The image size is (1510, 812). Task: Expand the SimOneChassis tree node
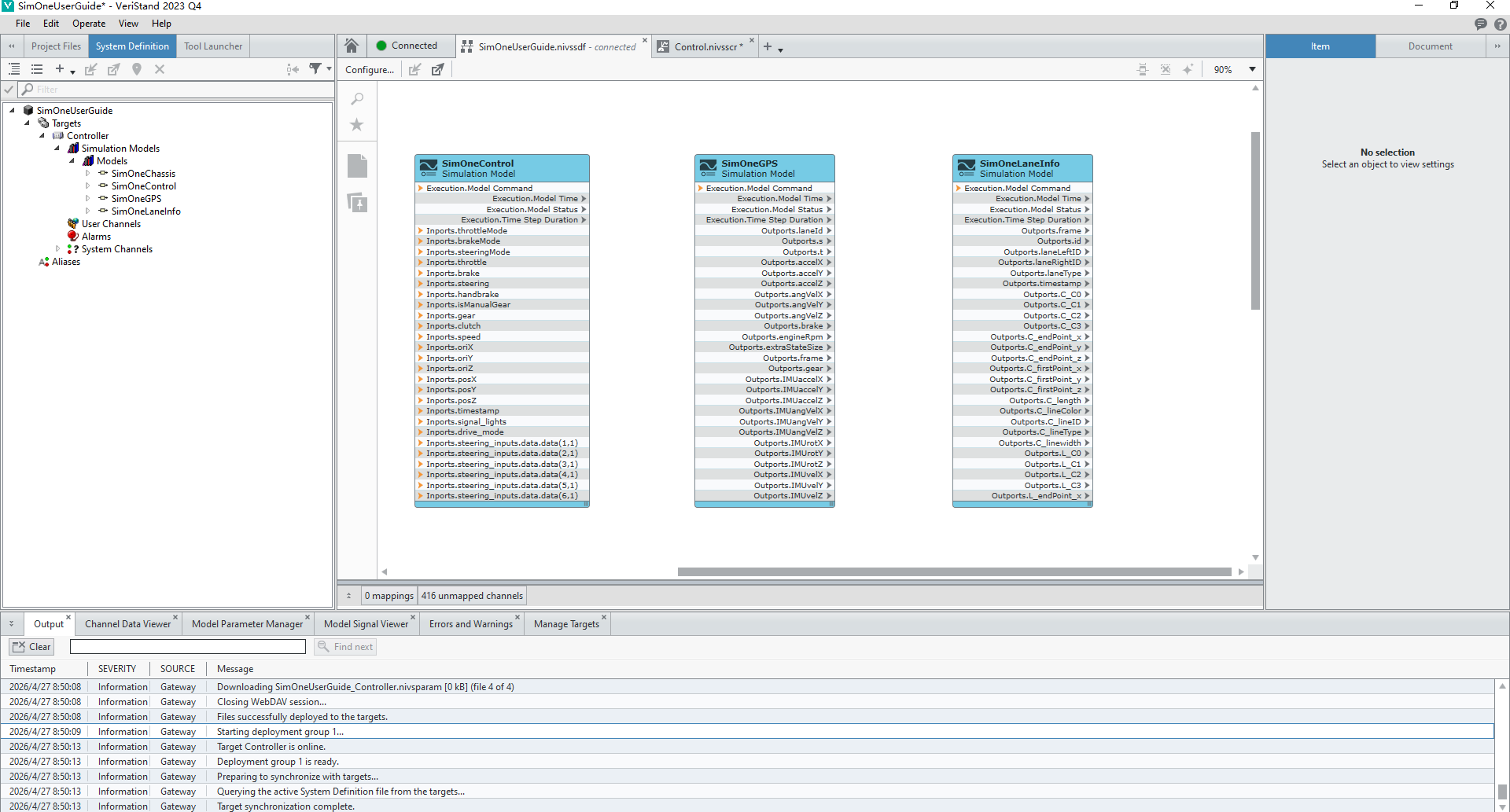(88, 174)
